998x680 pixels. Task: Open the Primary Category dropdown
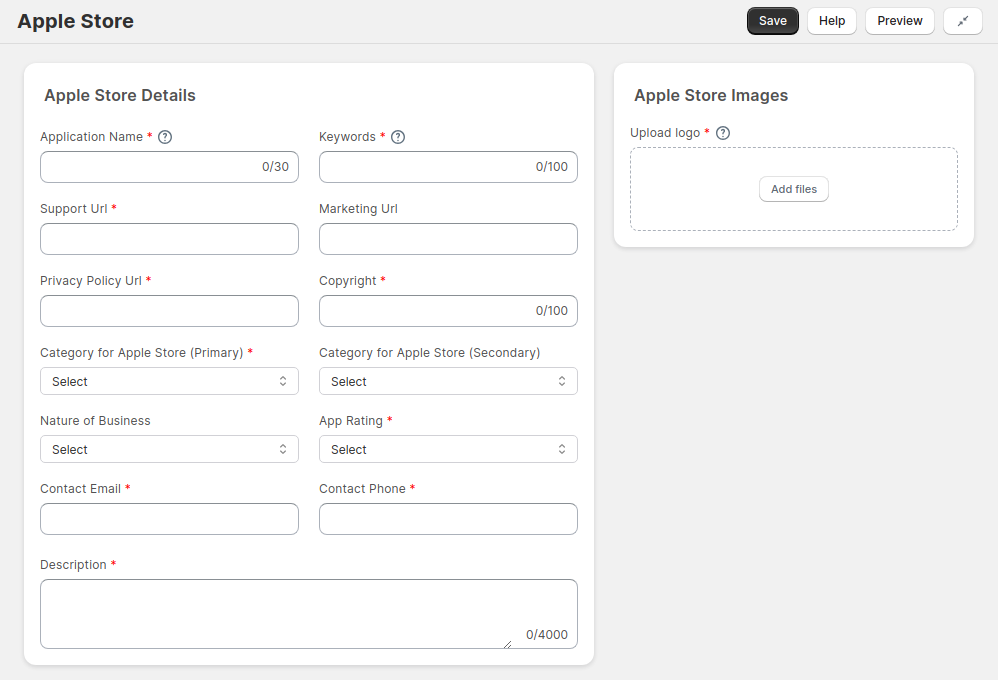[169, 381]
